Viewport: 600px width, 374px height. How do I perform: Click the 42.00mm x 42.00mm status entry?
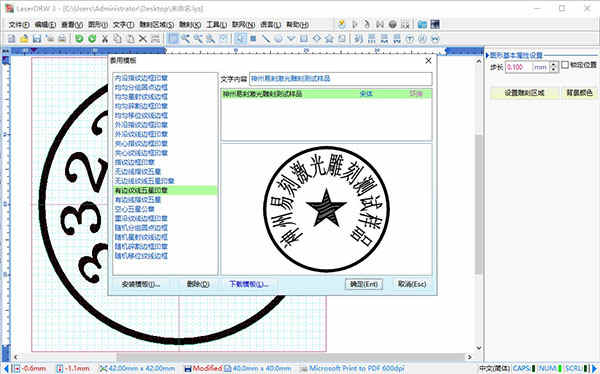click(142, 368)
